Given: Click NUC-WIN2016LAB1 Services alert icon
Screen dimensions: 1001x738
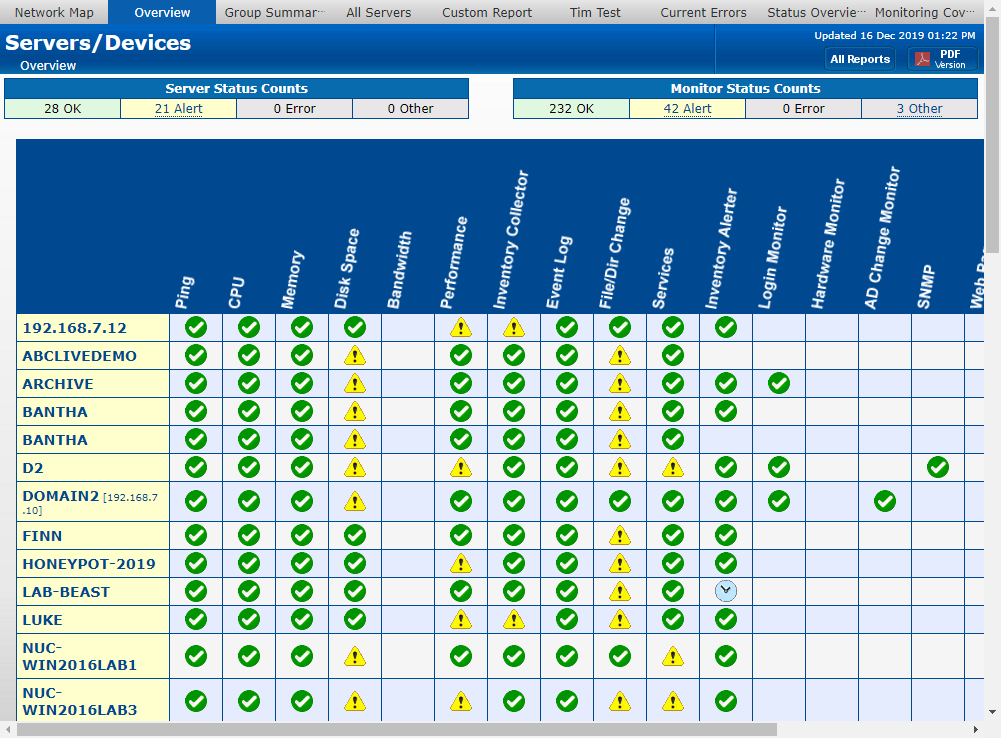Looking at the screenshot, I should point(672,656).
